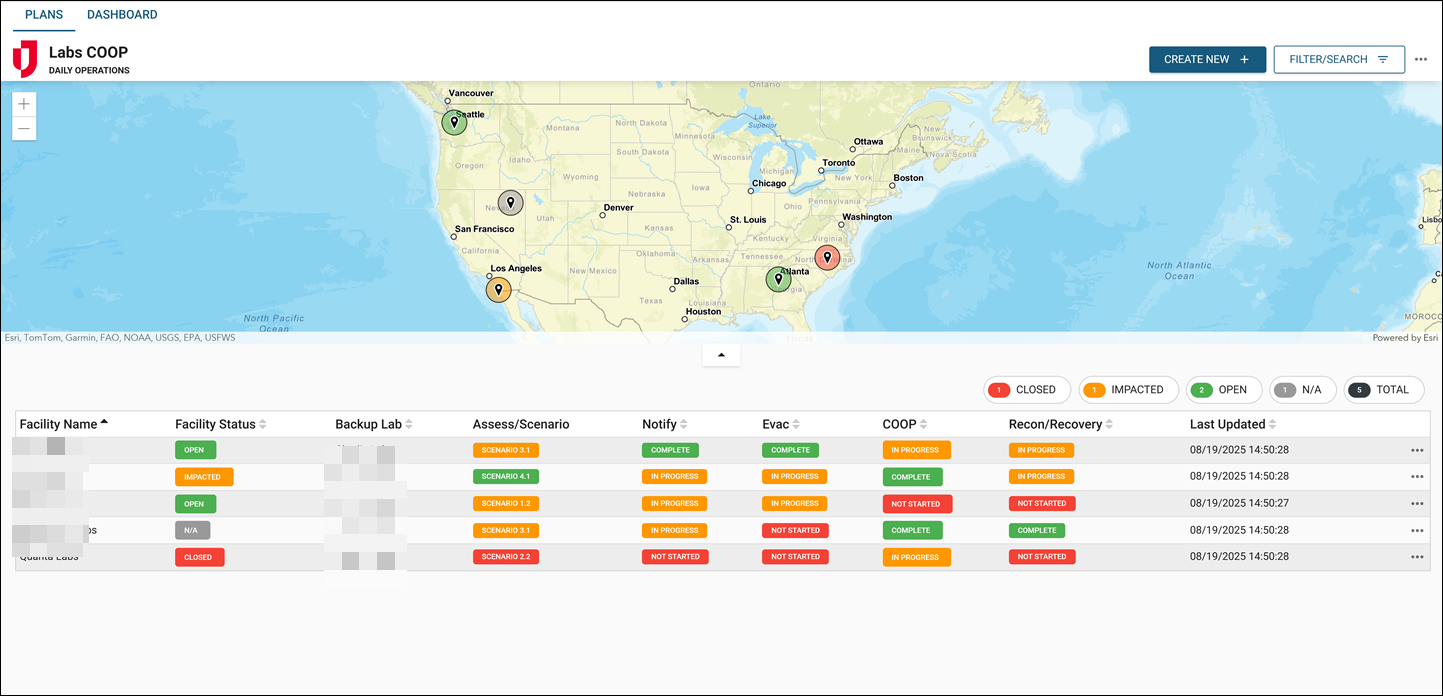
Task: Open the CREATE NEW dialog
Action: tap(1207, 59)
